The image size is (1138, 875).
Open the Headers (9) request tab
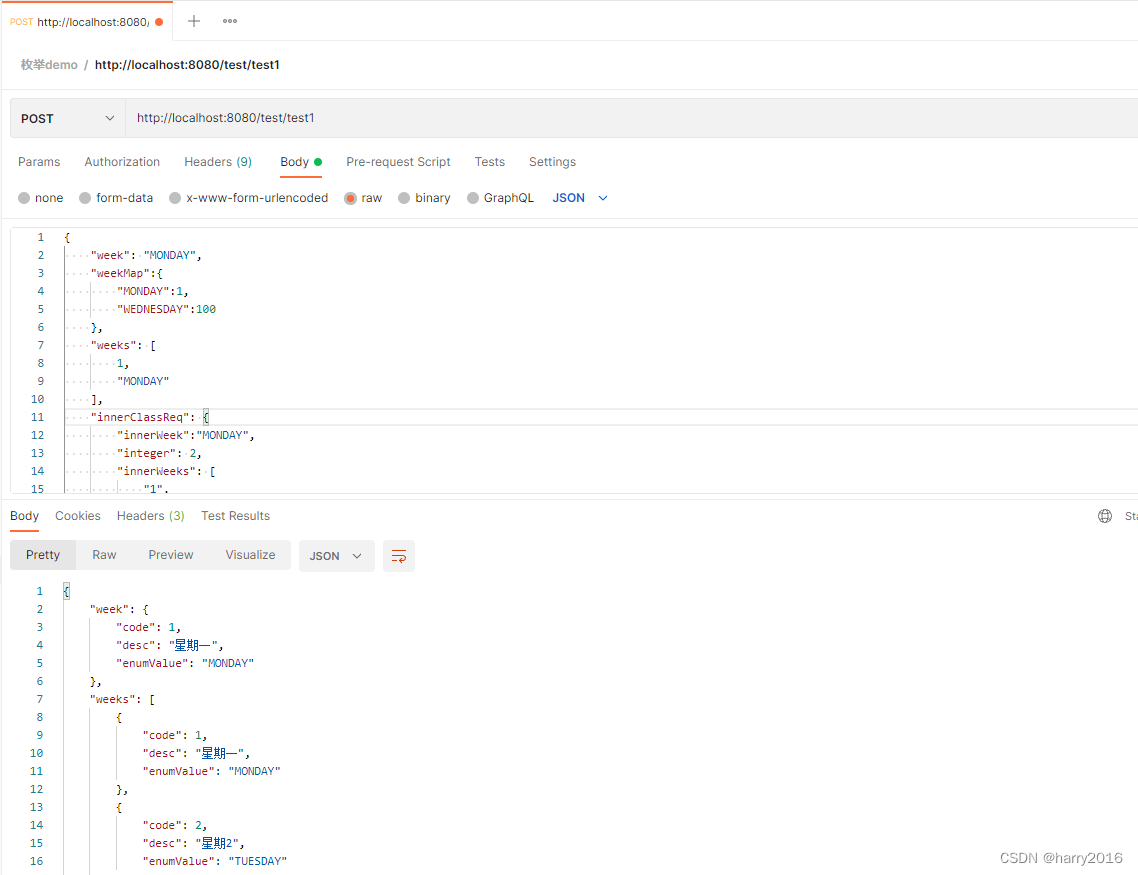pyautogui.click(x=218, y=162)
